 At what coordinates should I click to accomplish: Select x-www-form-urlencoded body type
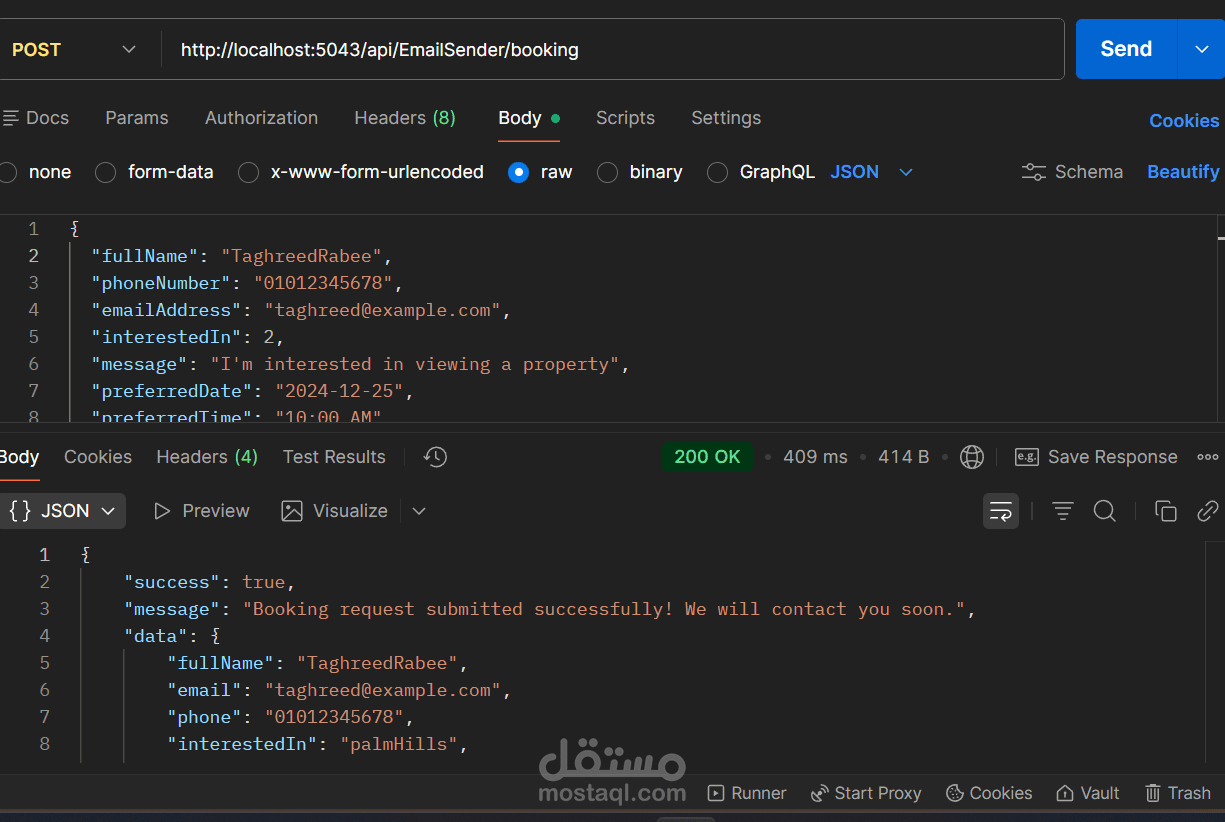[x=361, y=172]
